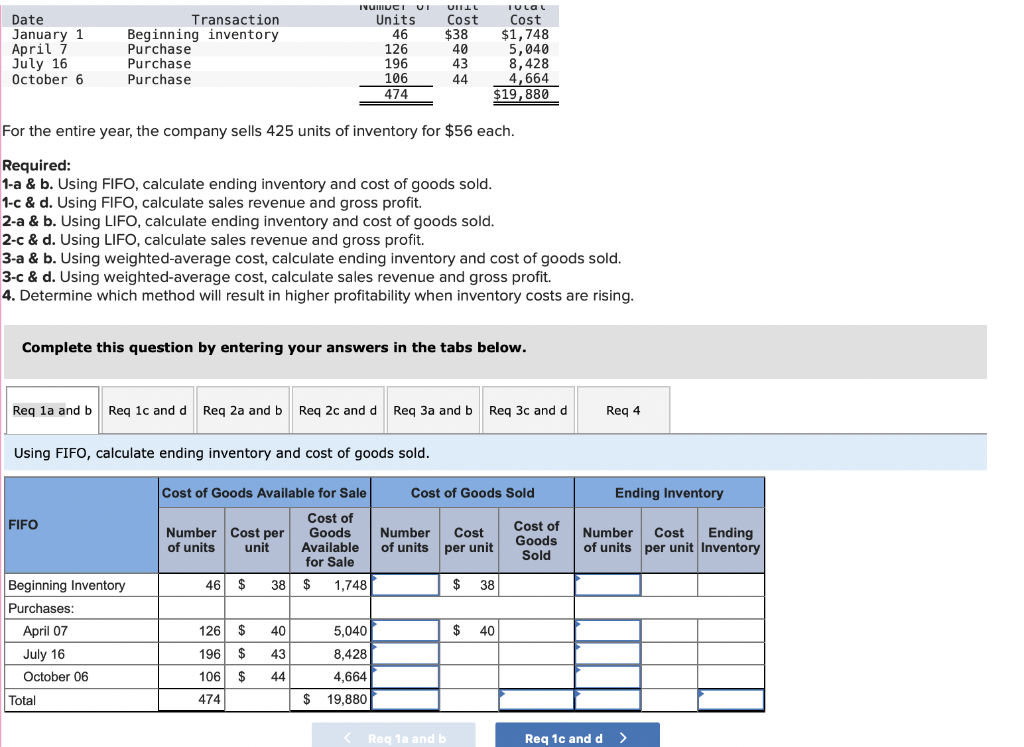Click the 'April 07' row label
Viewport: 1024px width, 747px height.
pos(45,631)
